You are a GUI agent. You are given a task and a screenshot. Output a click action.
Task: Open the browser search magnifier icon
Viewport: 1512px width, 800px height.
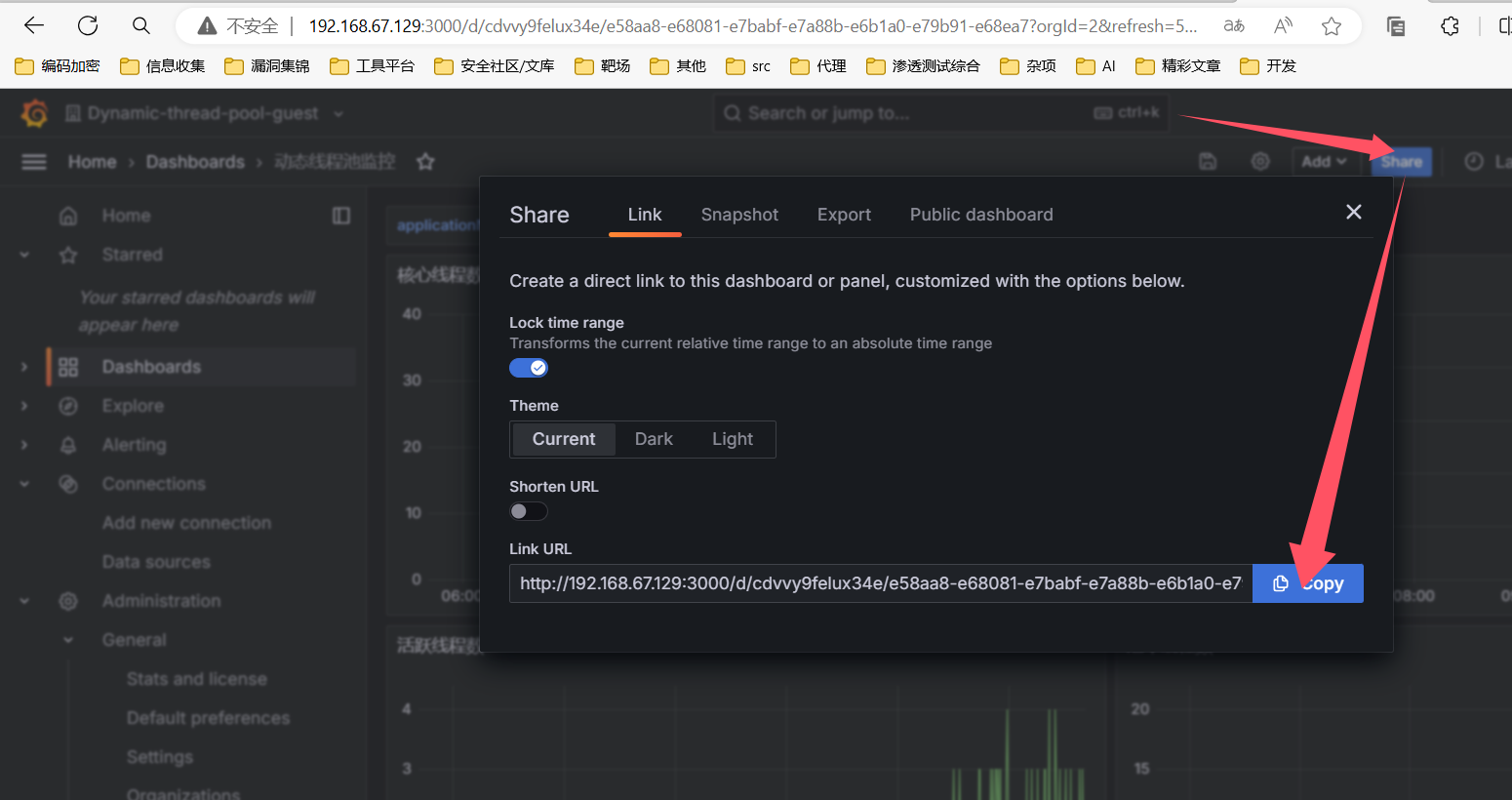pyautogui.click(x=141, y=25)
